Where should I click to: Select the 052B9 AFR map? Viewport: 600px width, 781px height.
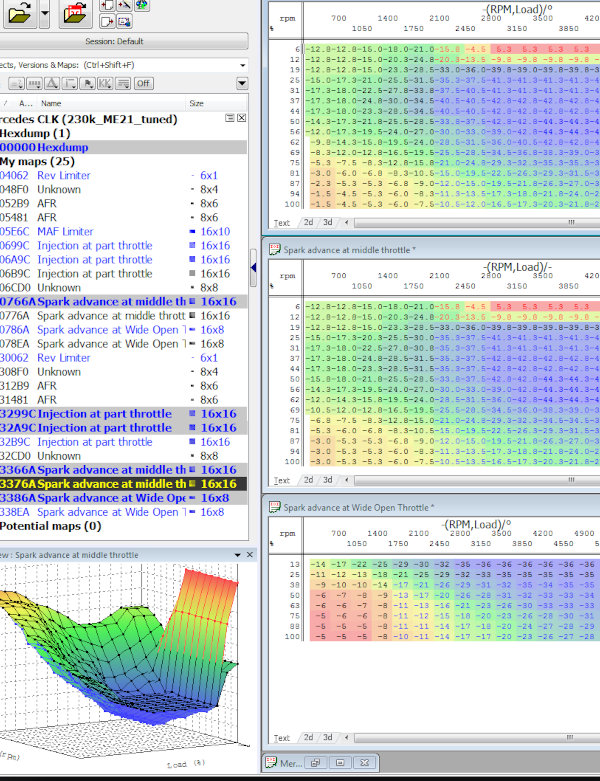(x=123, y=203)
